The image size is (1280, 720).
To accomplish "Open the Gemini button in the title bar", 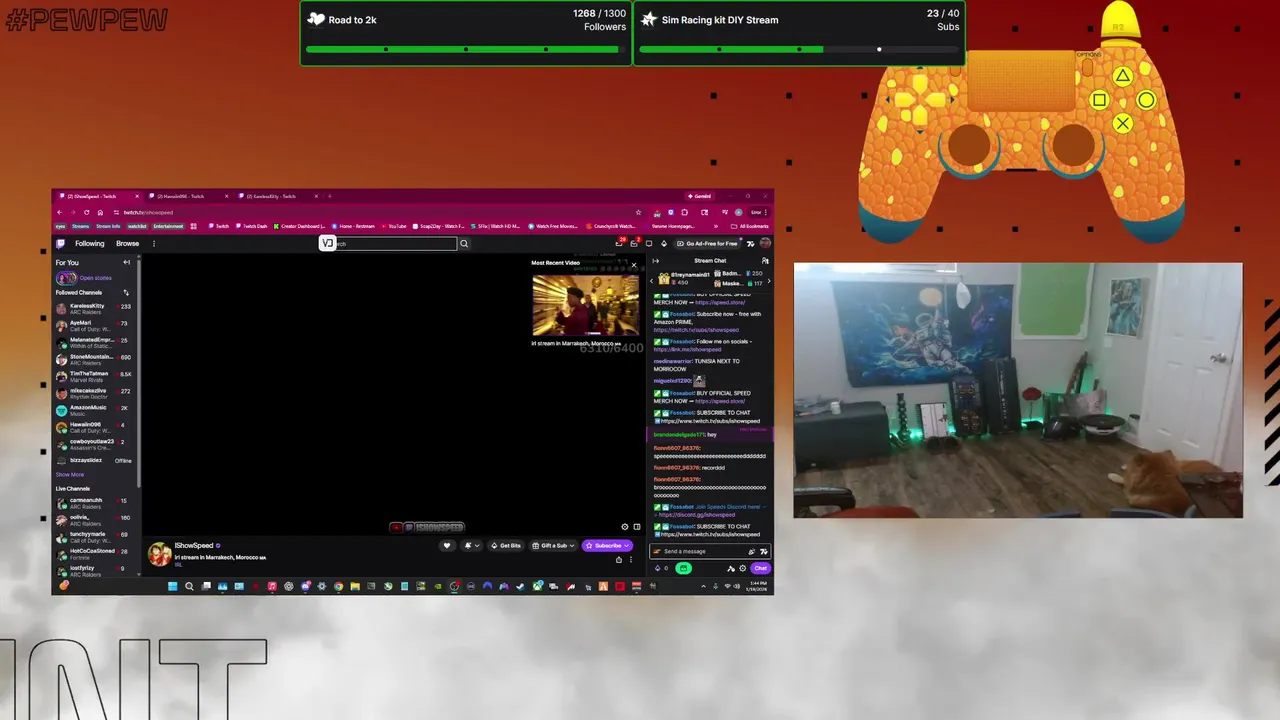I will point(700,196).
